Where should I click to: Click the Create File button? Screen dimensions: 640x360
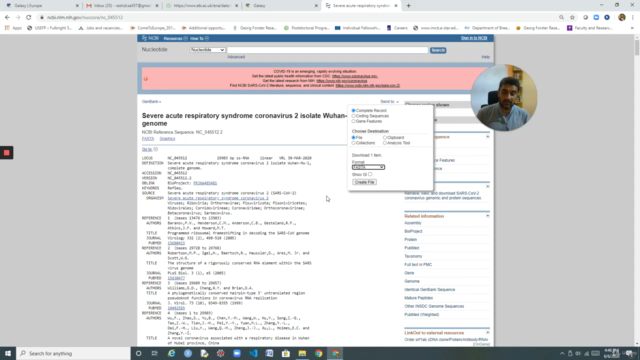364,182
